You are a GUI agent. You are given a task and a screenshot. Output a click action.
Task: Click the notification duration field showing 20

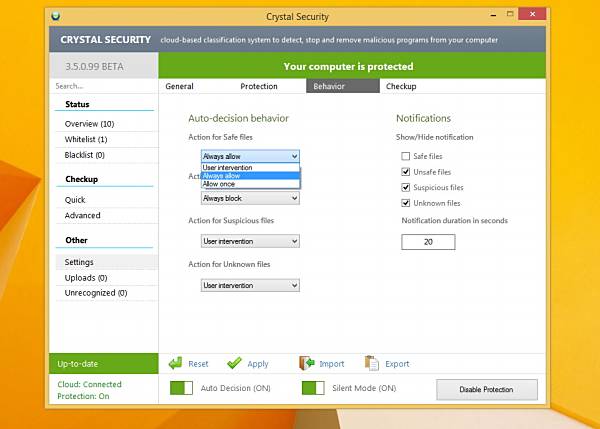428,242
